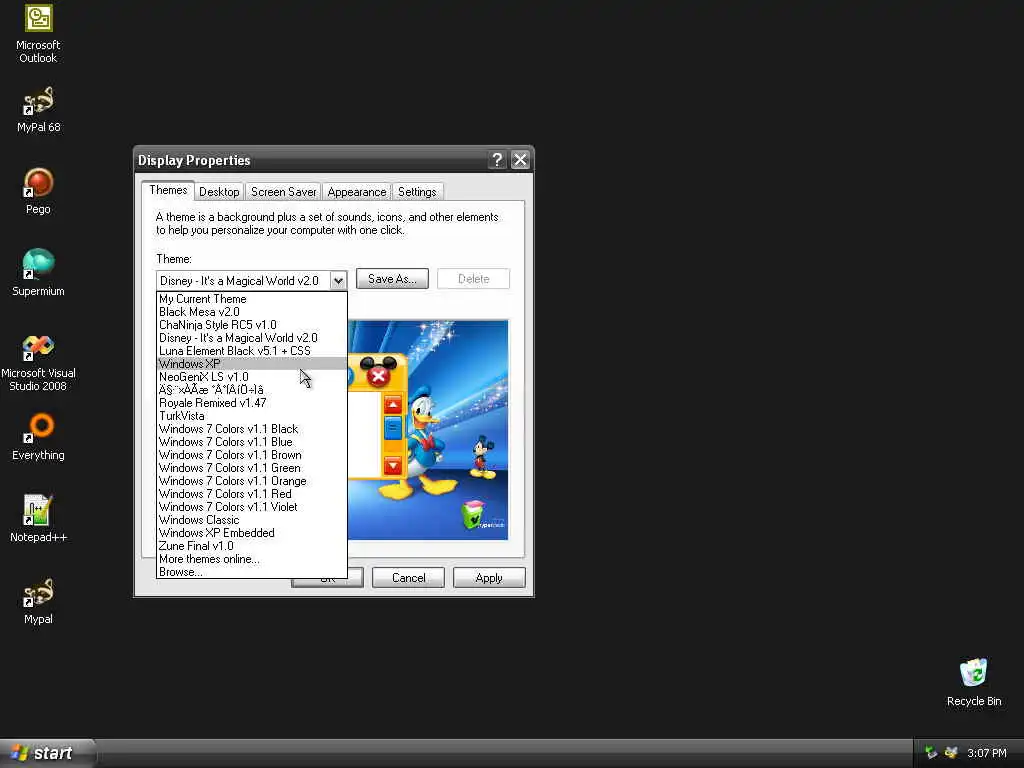The width and height of the screenshot is (1024, 768).
Task: Close the Display Properties dialog
Action: [x=520, y=160]
